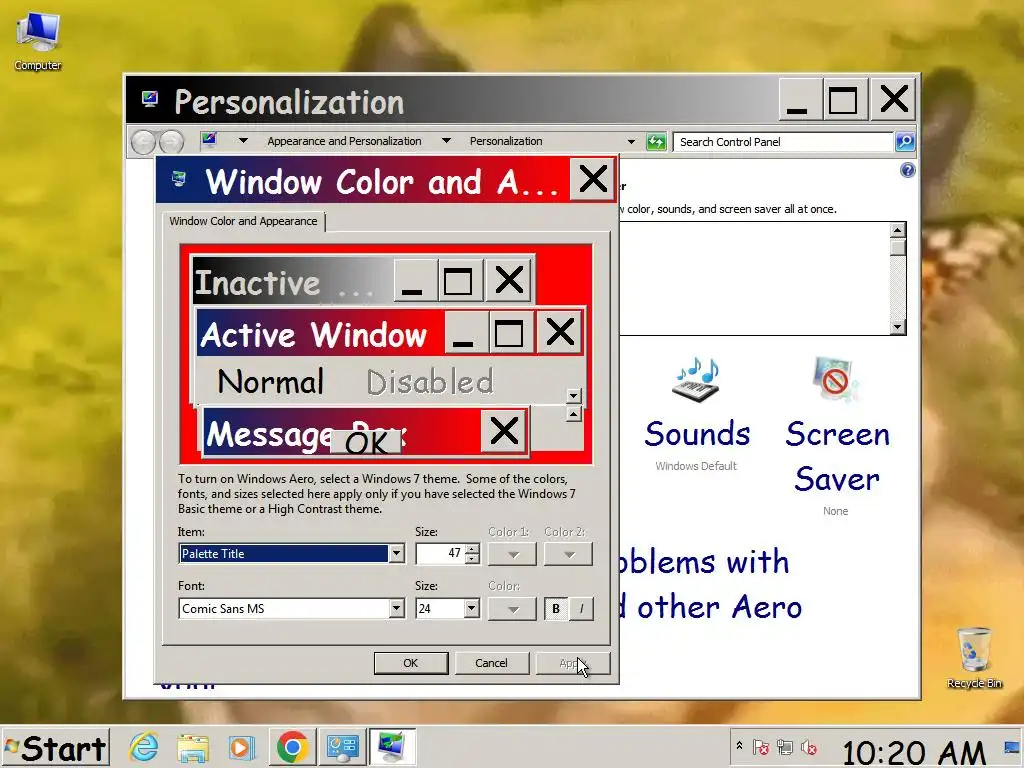Open the Recycle Bin on the desktop
1024x768 pixels.
[974, 658]
